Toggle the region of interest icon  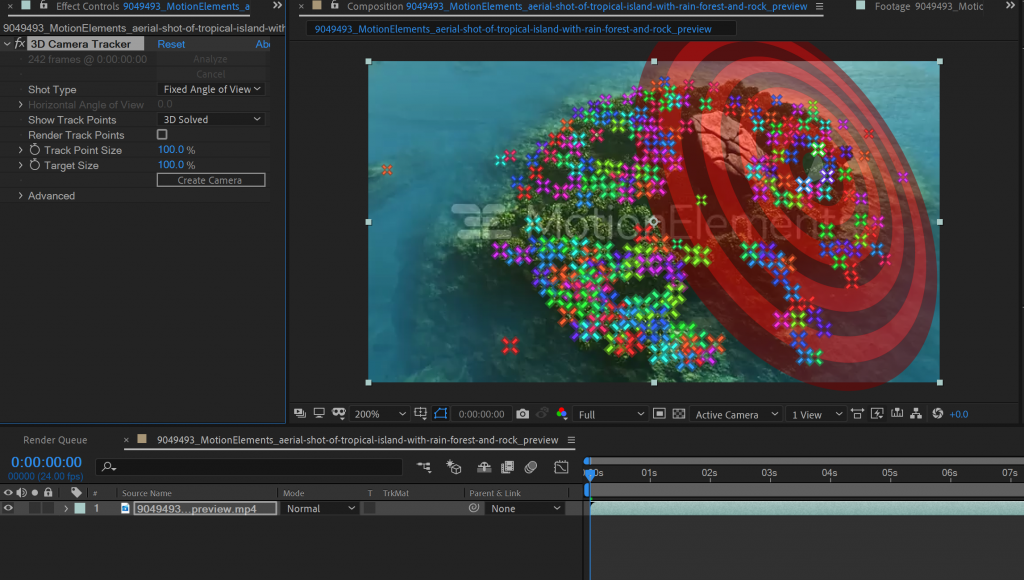pyautogui.click(x=659, y=414)
